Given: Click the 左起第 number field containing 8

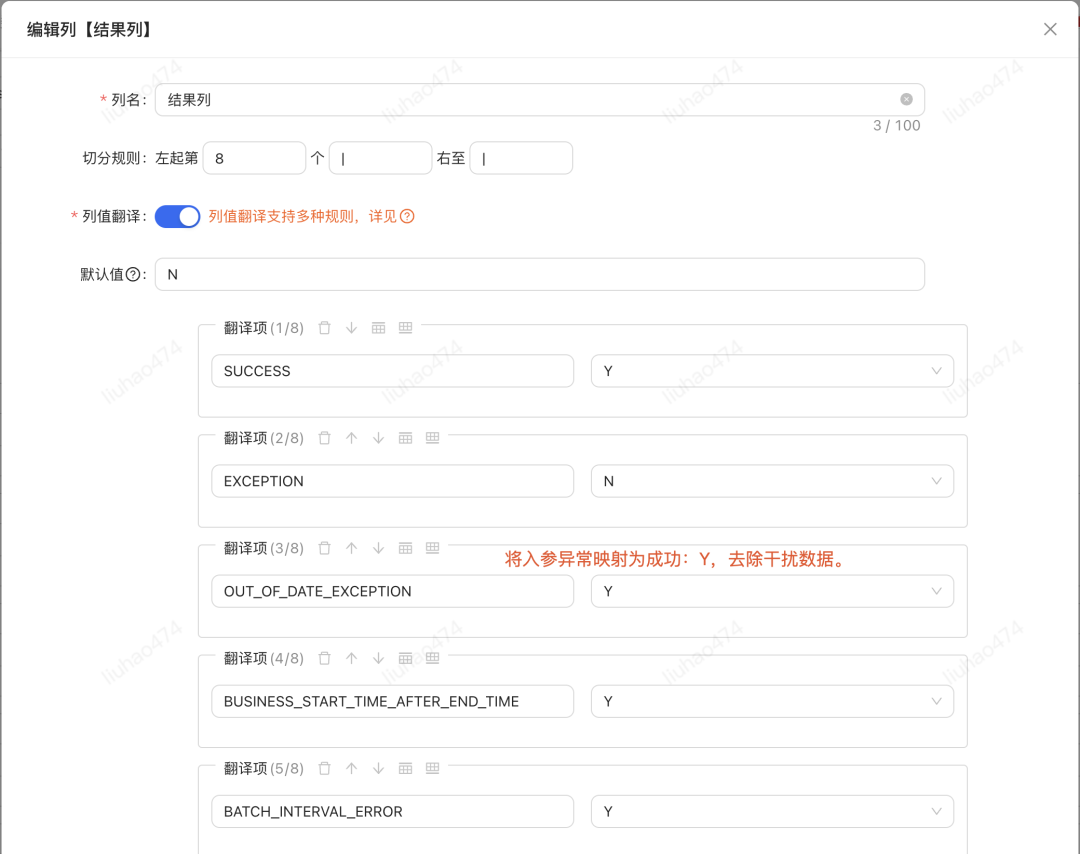Looking at the screenshot, I should (253, 158).
